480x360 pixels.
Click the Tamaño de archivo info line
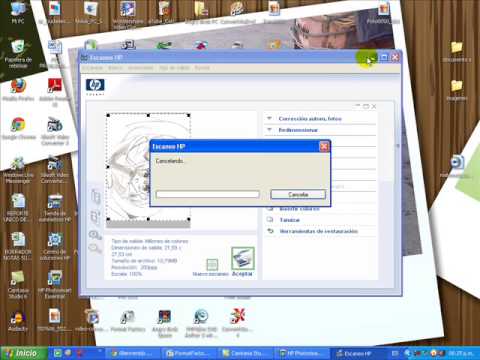(x=144, y=261)
